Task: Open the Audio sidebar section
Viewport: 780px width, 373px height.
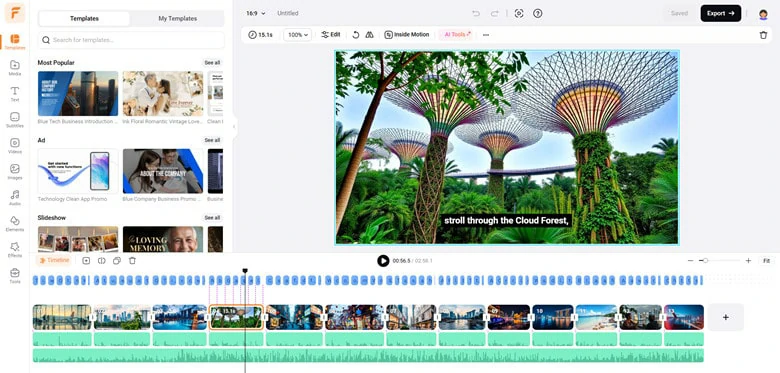Action: pyautogui.click(x=14, y=197)
